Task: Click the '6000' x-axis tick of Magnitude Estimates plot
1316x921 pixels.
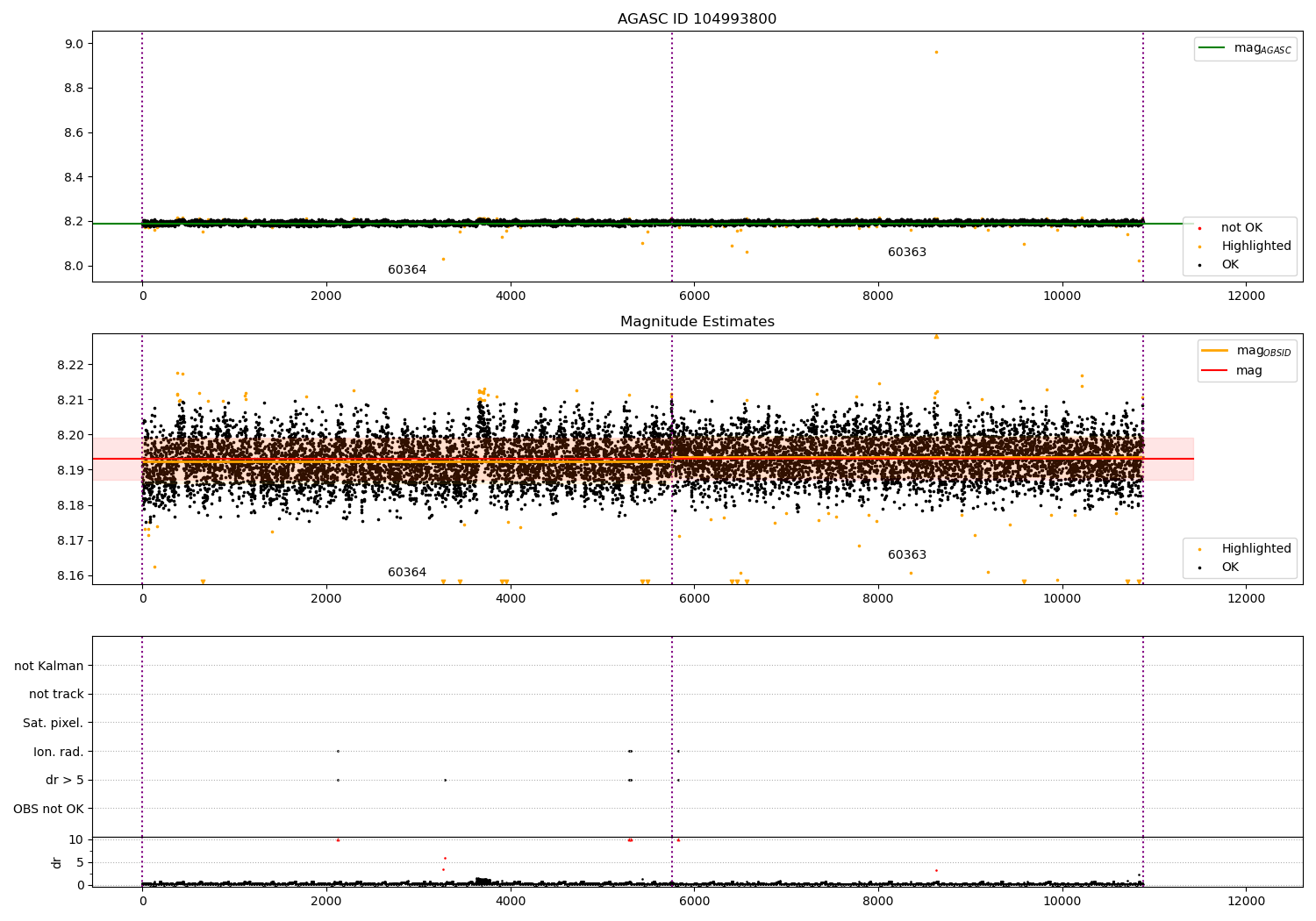Action: pyautogui.click(x=694, y=599)
